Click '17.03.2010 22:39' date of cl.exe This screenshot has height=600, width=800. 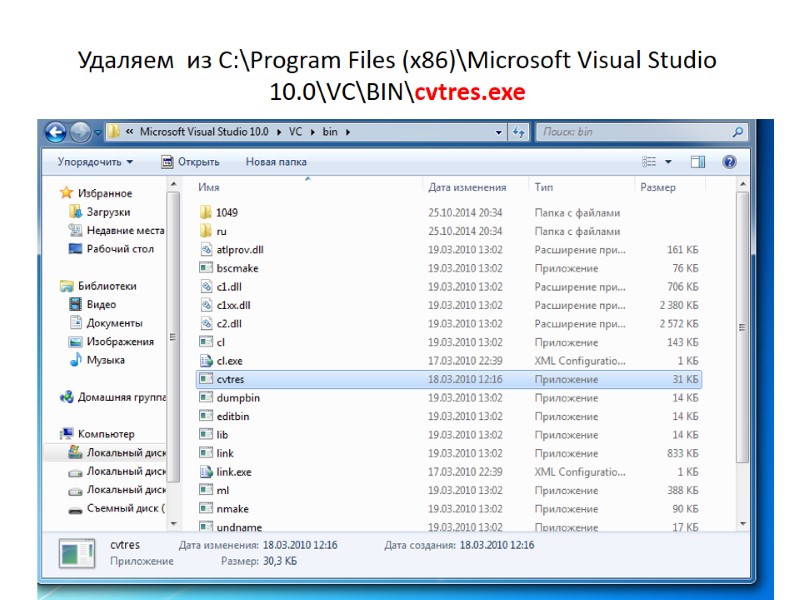click(465, 361)
